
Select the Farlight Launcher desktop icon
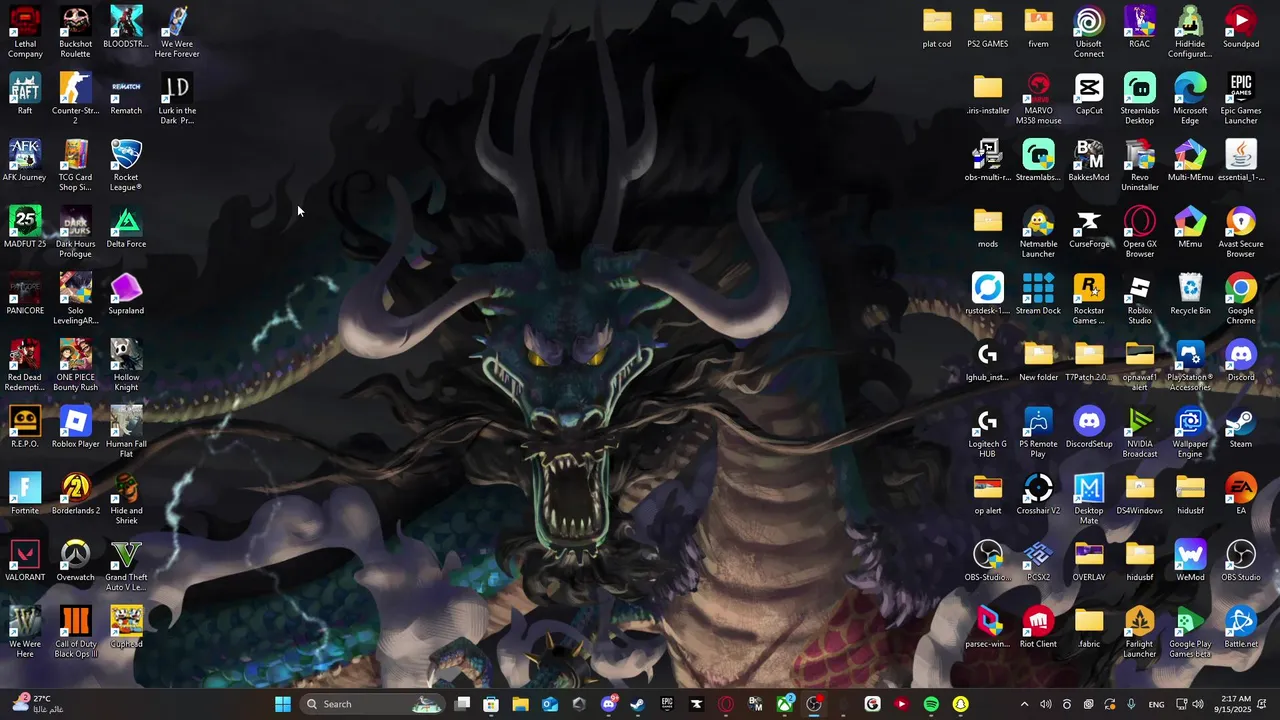pos(1140,633)
